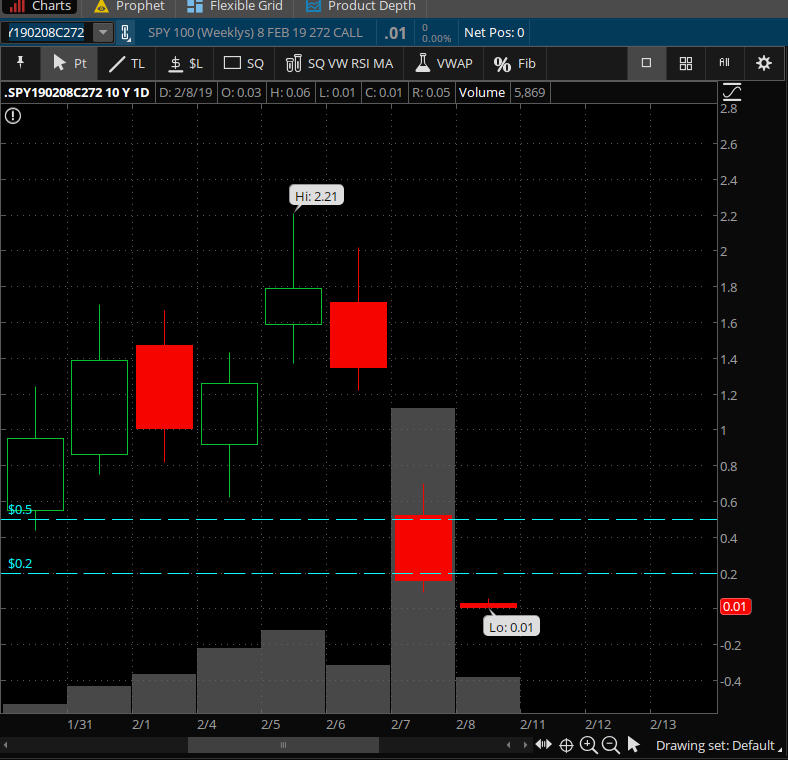Image resolution: width=788 pixels, height=760 pixels.
Task: Toggle the four-square chart grid layout
Action: (x=686, y=63)
